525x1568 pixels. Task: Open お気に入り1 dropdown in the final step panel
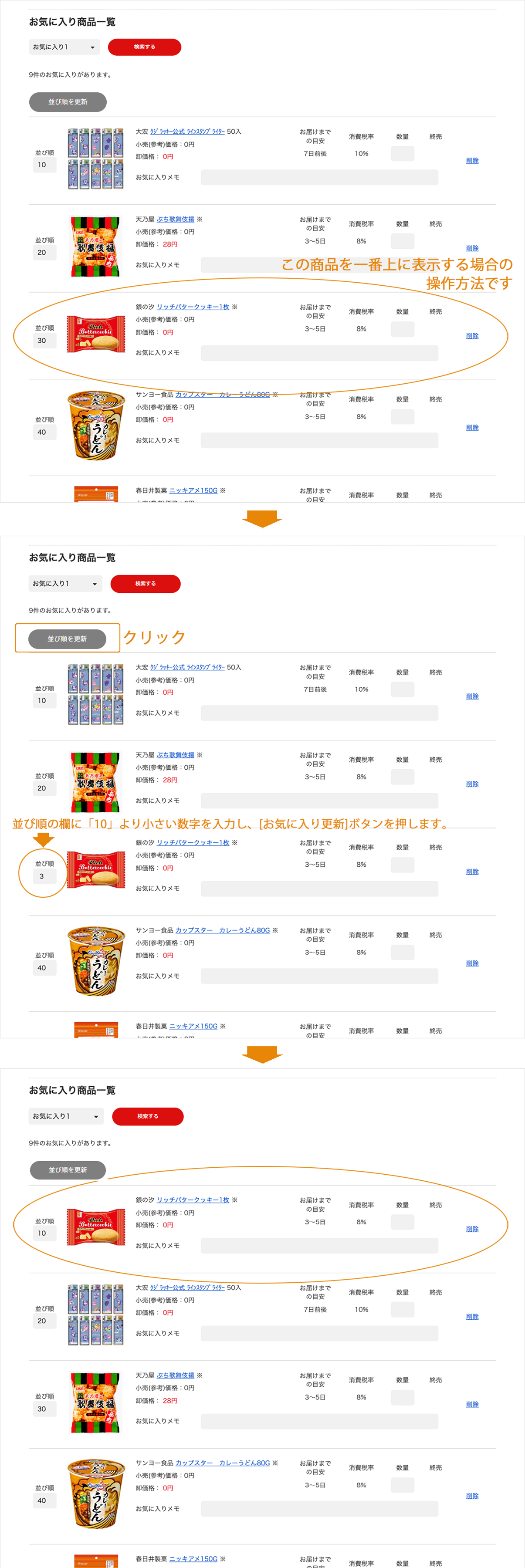coord(66,1116)
